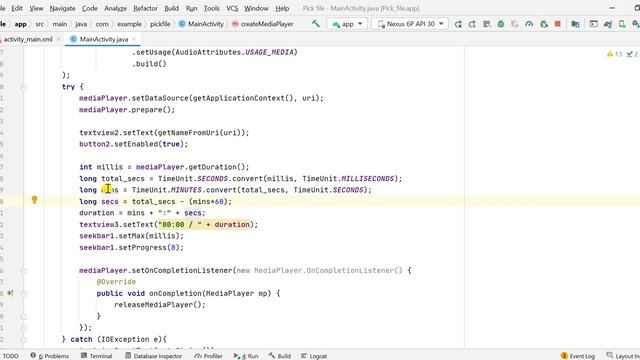Open the Help menu
This screenshot has width=640, height=360.
282,8
